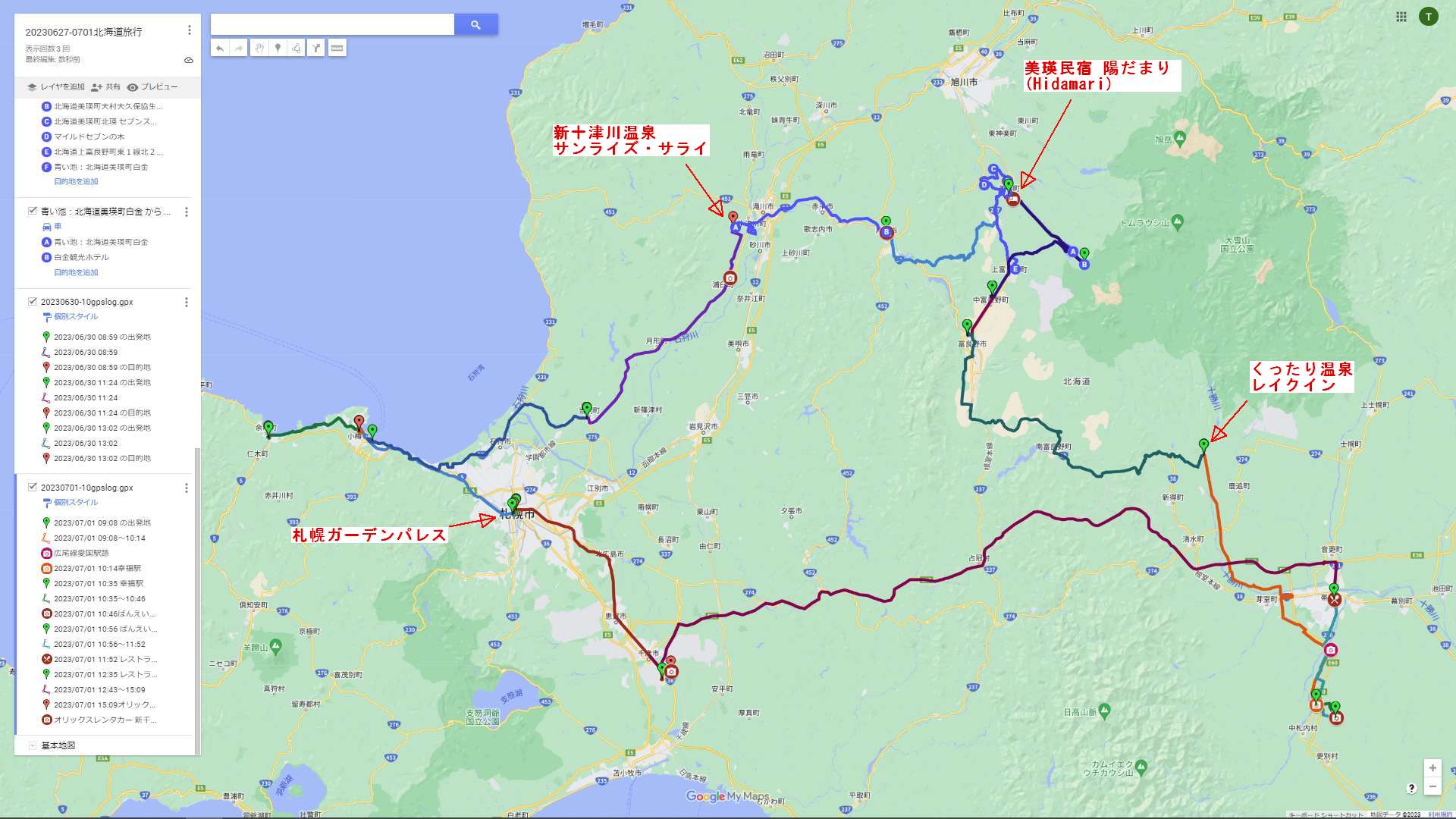Select the measure distance ruler tool

coord(337,49)
